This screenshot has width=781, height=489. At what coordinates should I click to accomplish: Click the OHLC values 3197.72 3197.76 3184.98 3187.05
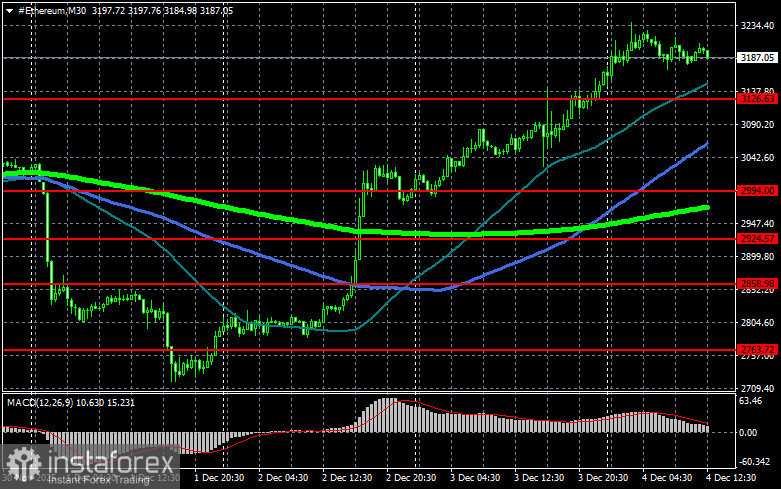coord(162,10)
